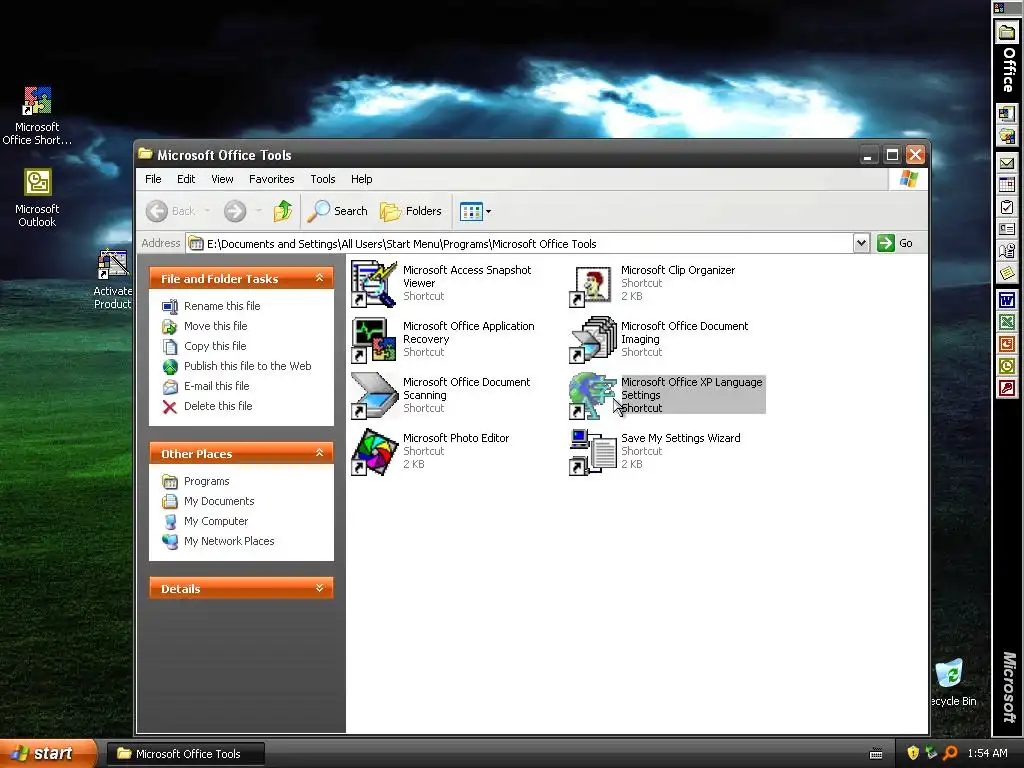Screen dimensions: 1024x768
Task: Select the Microsoft Office Document Scanning icon
Action: (x=374, y=396)
